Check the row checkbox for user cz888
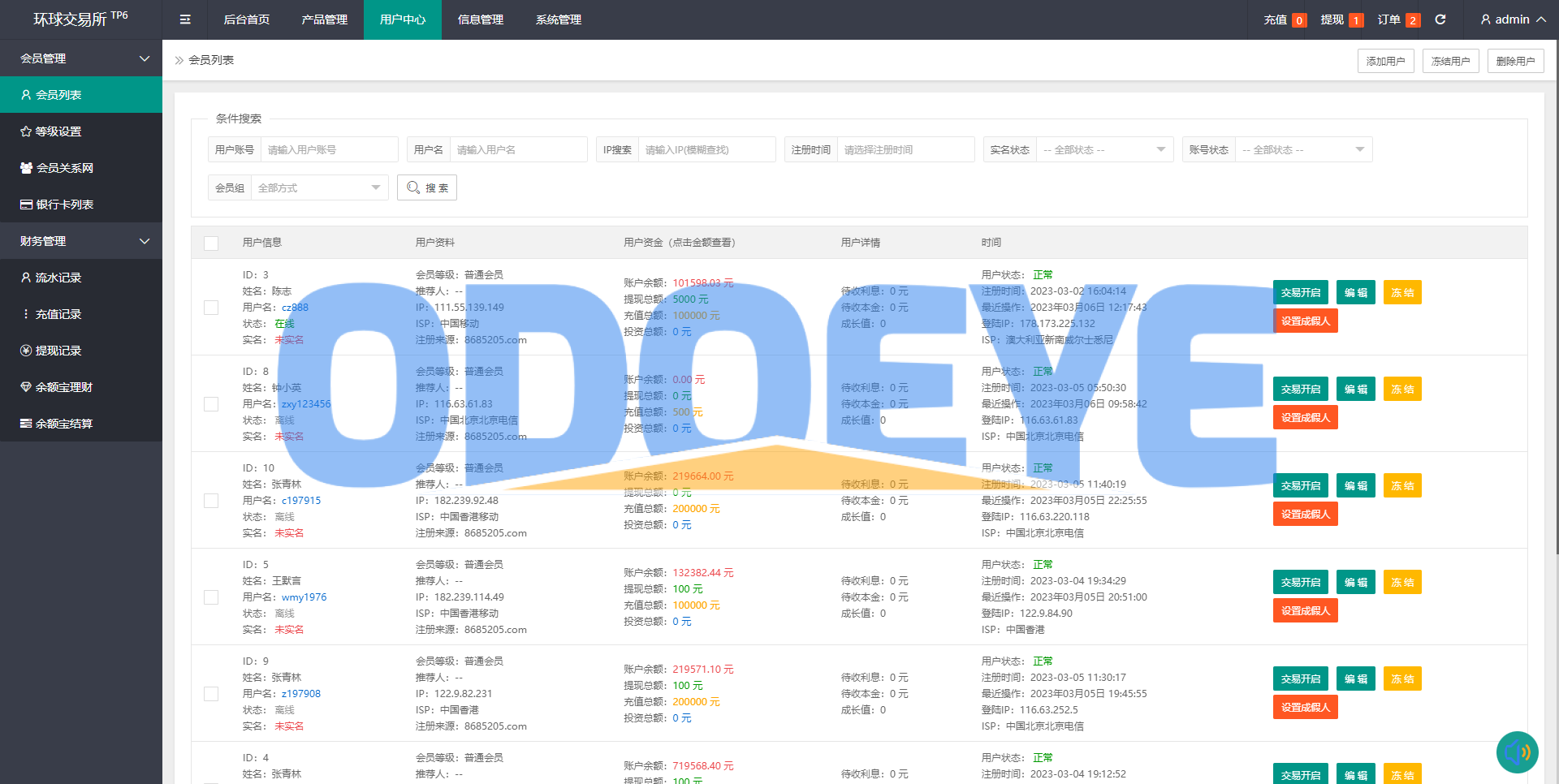The height and width of the screenshot is (784, 1559). coord(211,308)
